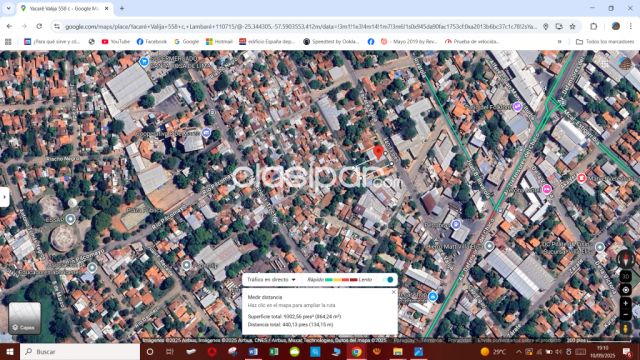Viewport: 640px width, 360px height.
Task: Click the traffic speed color legend
Action: pyautogui.click(x=340, y=280)
